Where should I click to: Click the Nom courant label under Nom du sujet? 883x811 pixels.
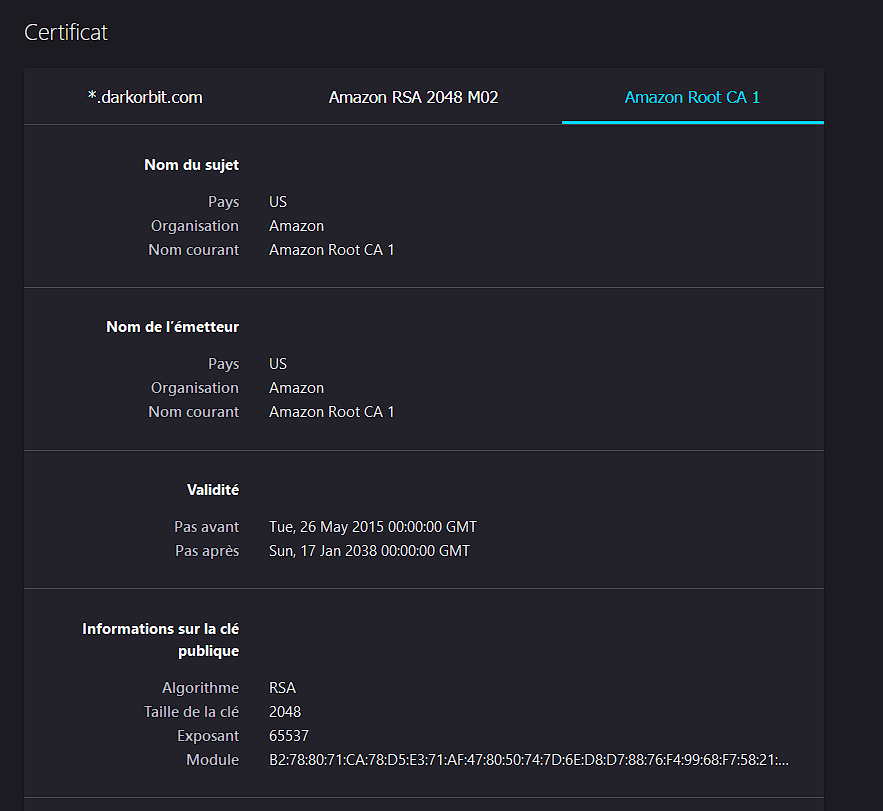pyautogui.click(x=194, y=250)
